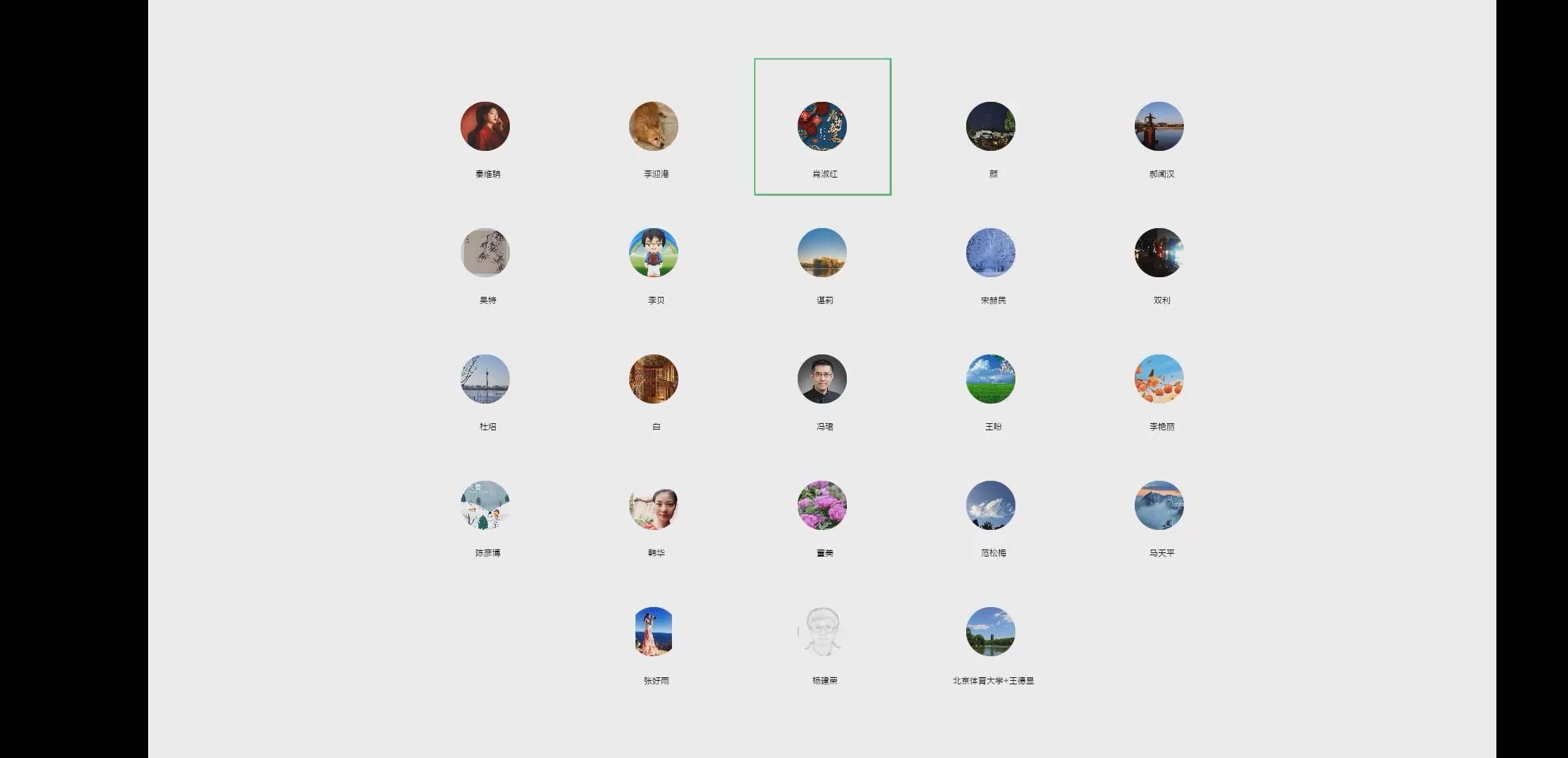Open 双利's dark night avatar
1568x758 pixels.
point(1159,253)
